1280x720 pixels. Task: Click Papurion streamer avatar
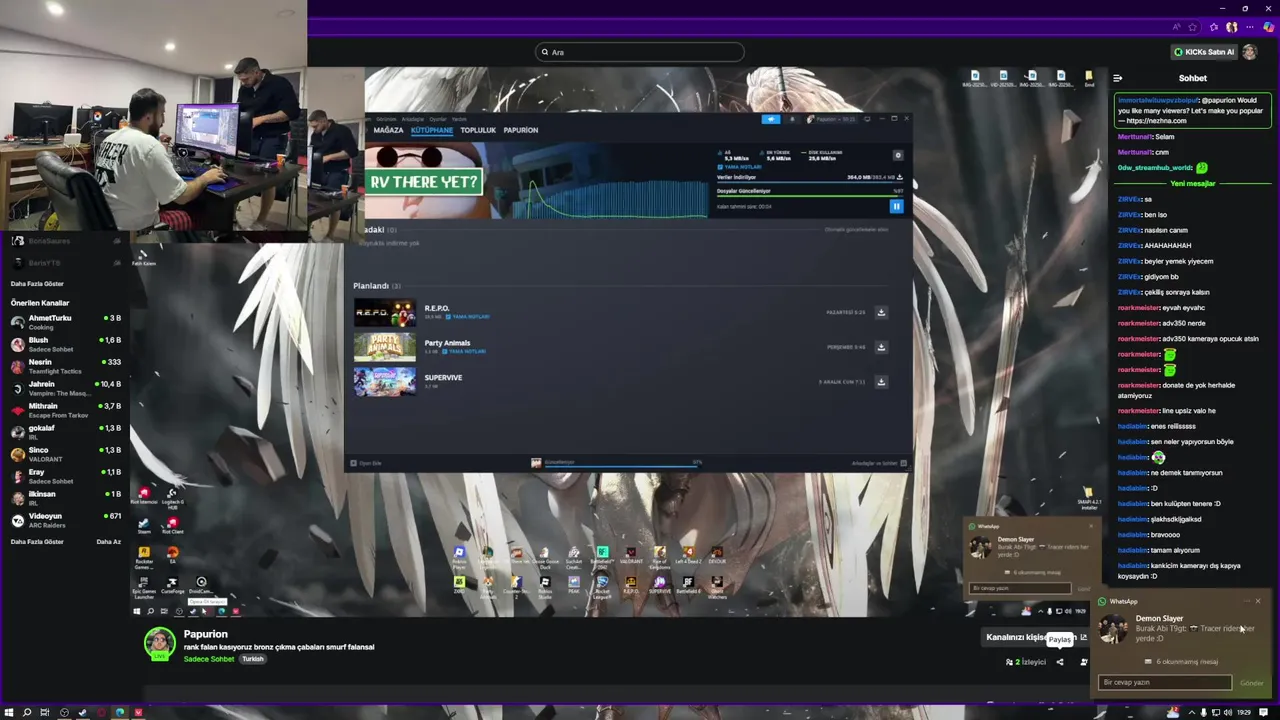tap(159, 644)
